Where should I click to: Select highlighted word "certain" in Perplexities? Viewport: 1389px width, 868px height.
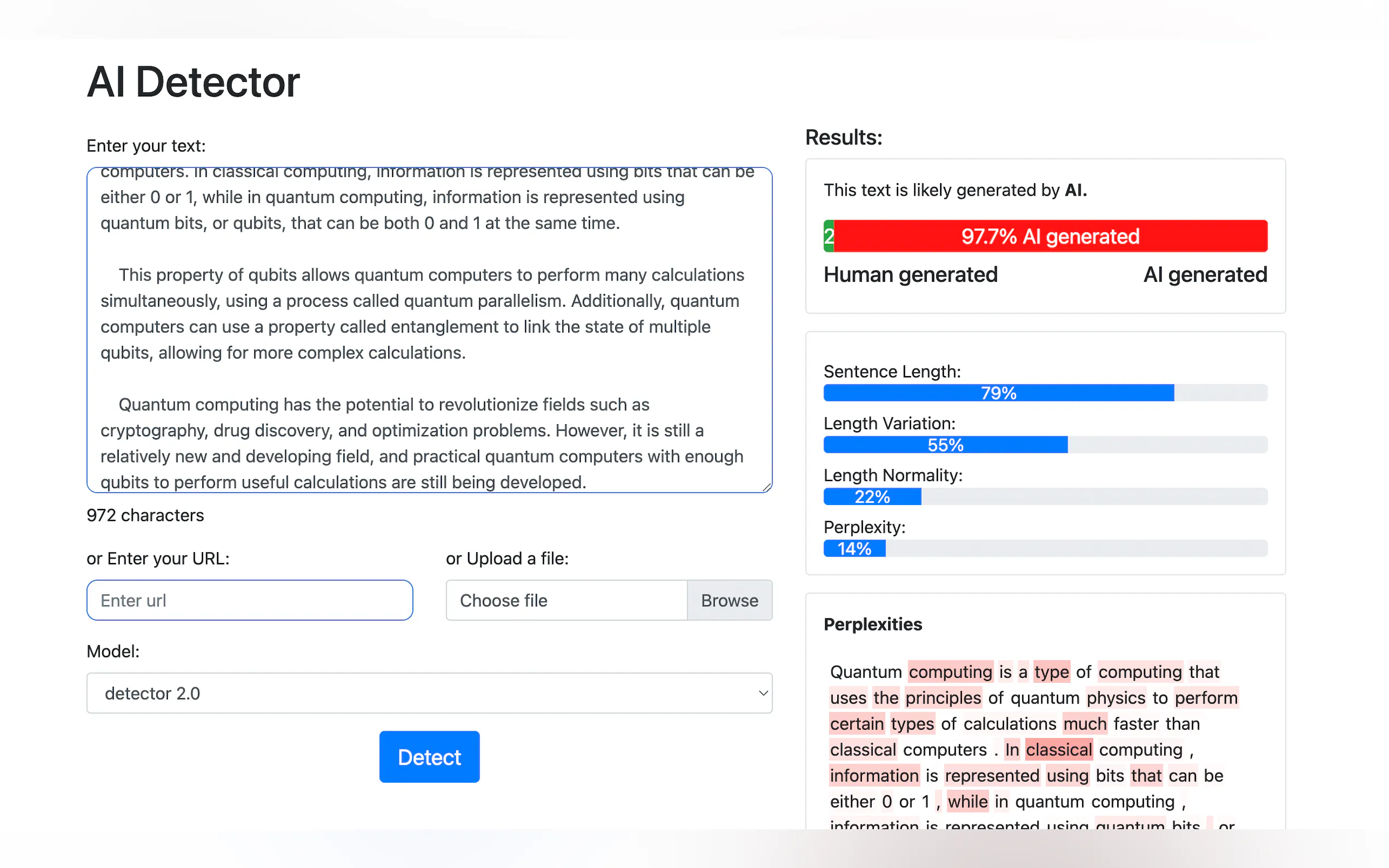[856, 723]
